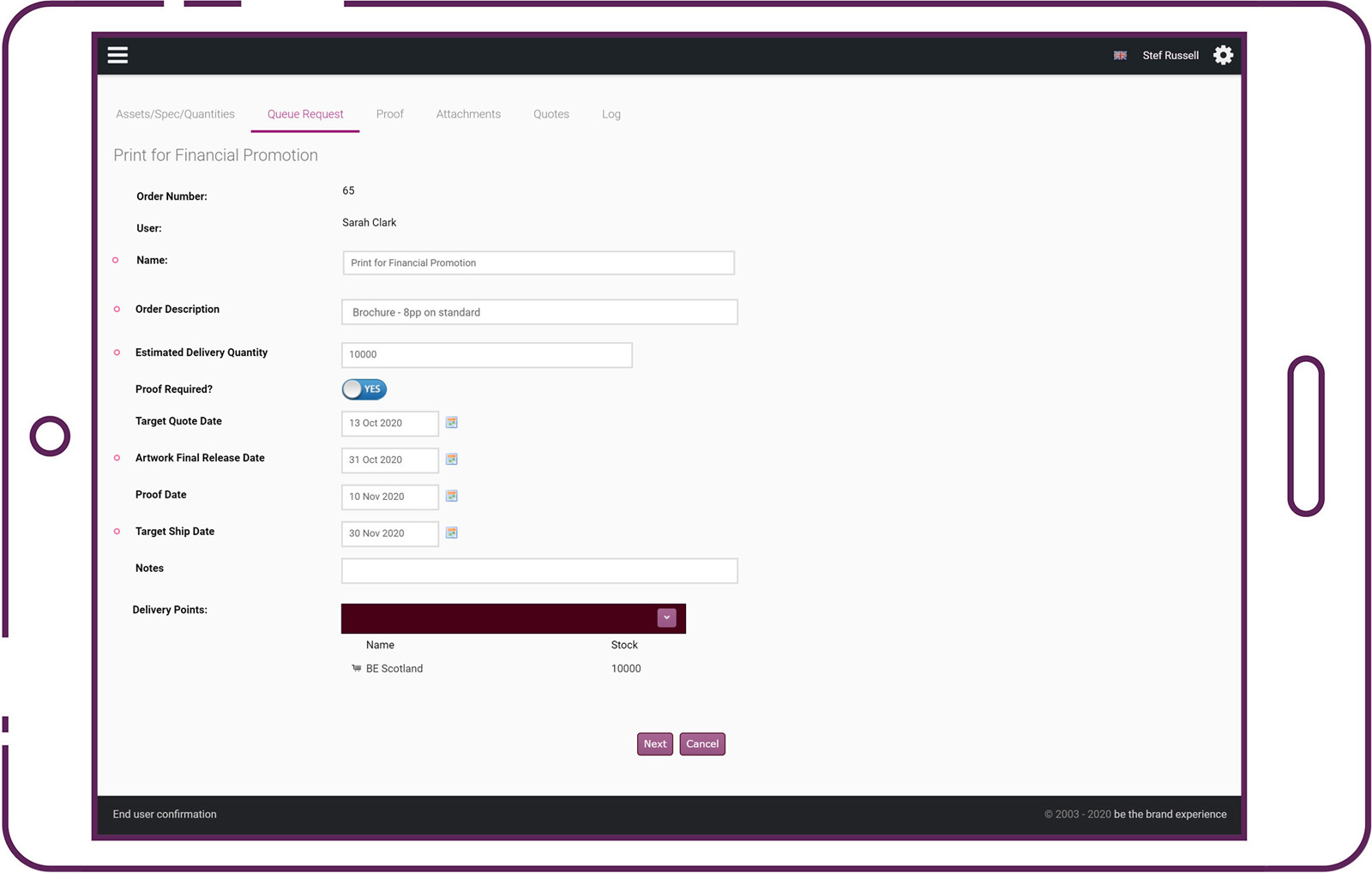
Task: Click the be the brand experience link
Action: point(1170,815)
